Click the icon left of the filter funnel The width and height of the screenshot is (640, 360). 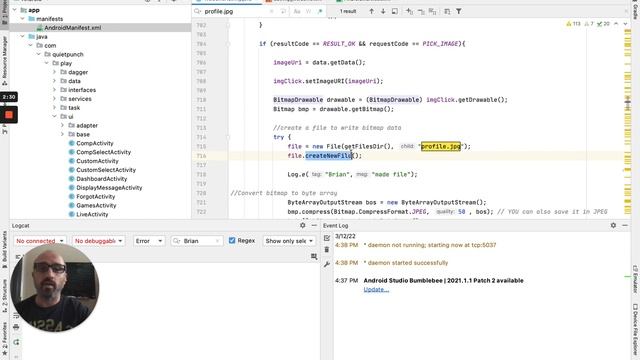pos(447,11)
